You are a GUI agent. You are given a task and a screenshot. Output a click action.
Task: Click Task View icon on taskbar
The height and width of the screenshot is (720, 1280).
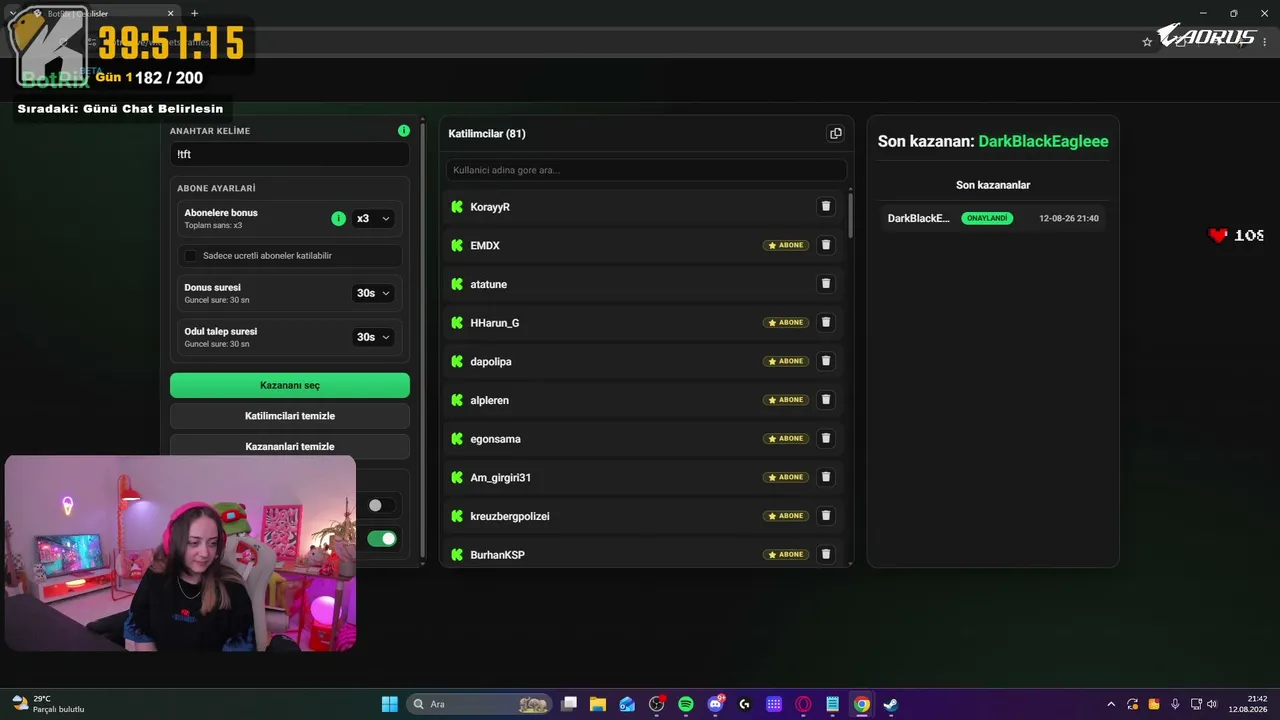pyautogui.click(x=569, y=704)
